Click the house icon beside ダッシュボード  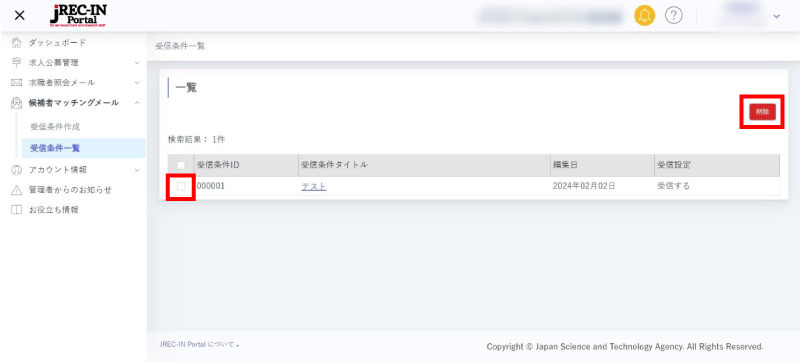point(16,42)
